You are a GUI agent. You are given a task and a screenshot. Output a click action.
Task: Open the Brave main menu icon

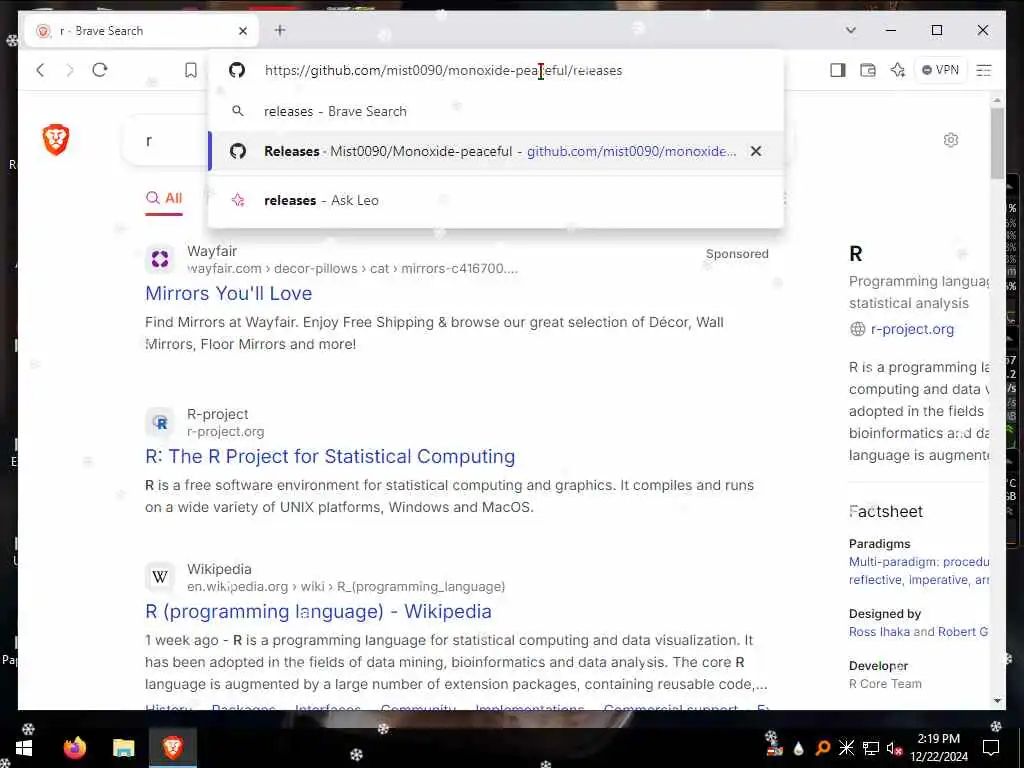[984, 70]
